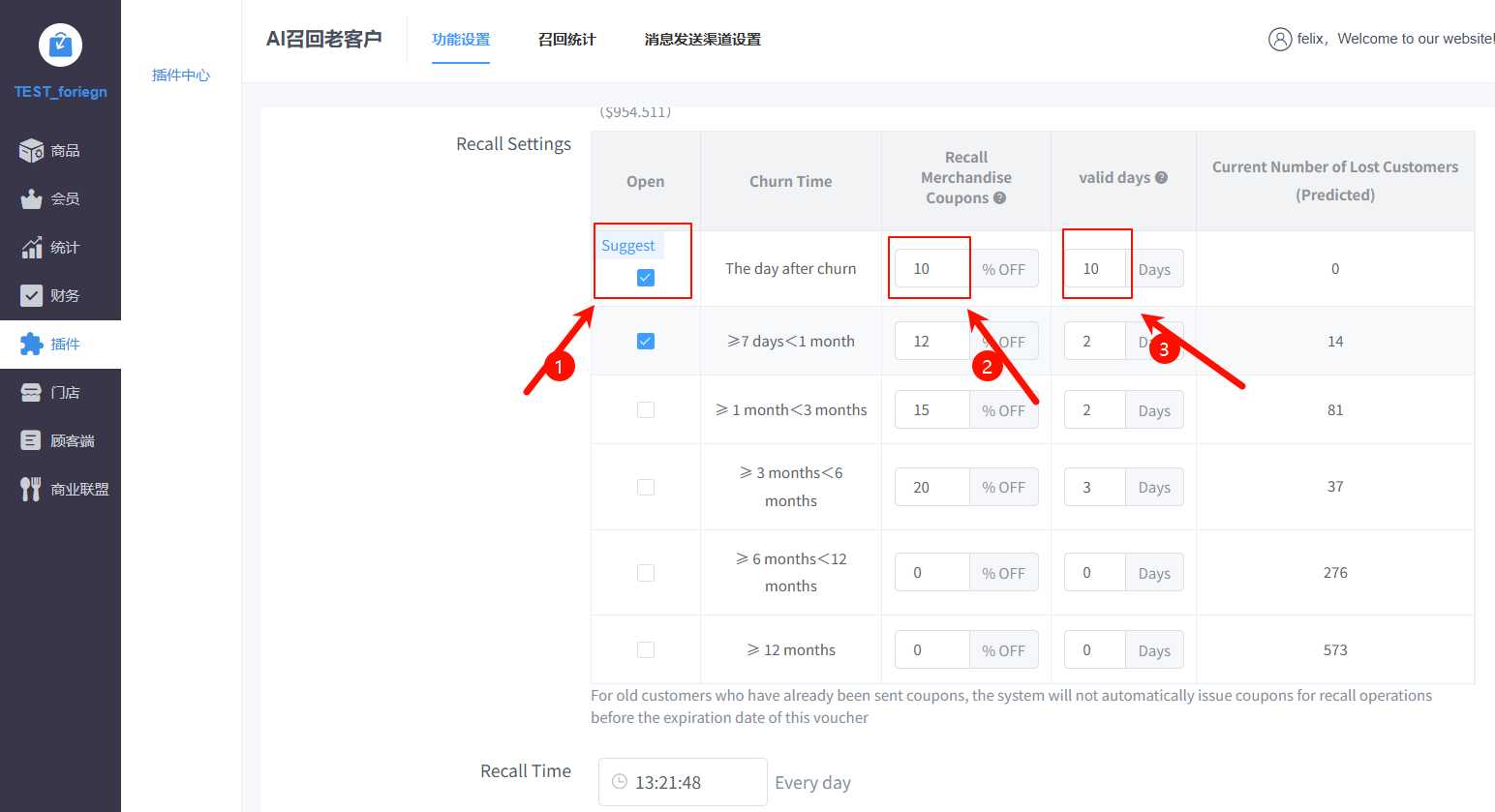This screenshot has height=812, width=1495.
Task: Click help icon next to valid days
Action: click(x=1161, y=178)
